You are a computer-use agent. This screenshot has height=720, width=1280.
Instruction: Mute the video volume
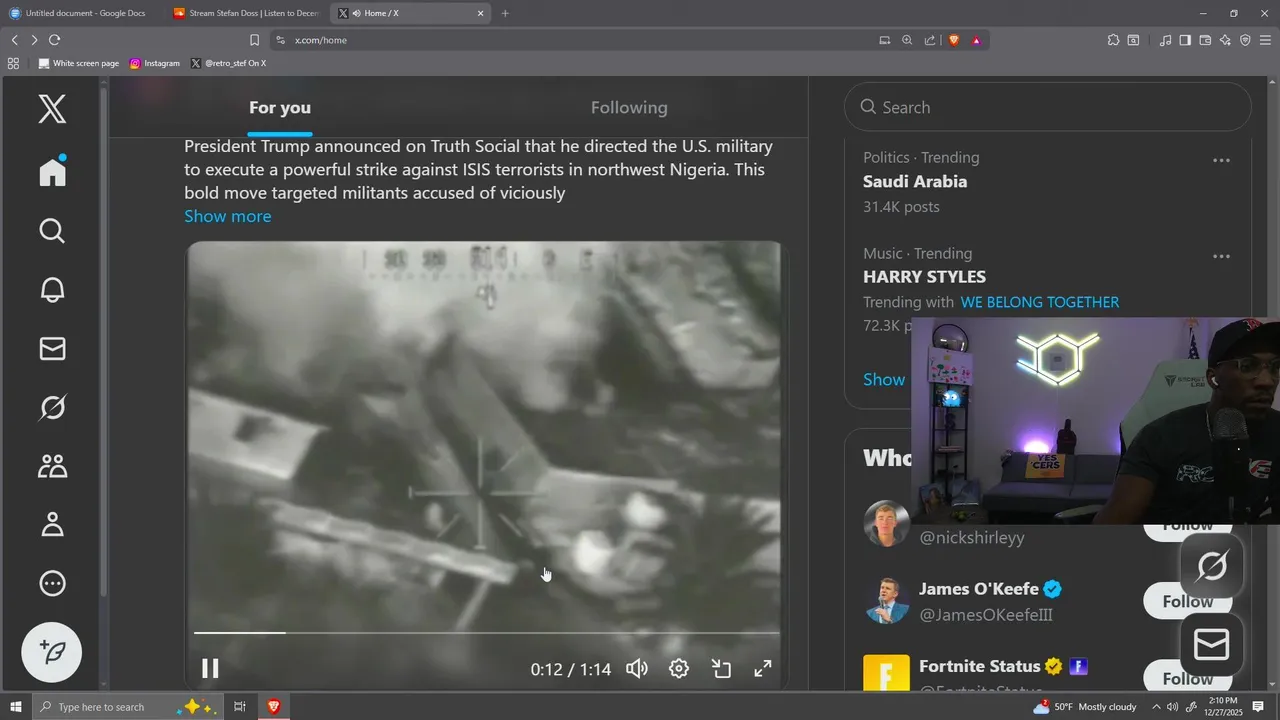point(637,668)
